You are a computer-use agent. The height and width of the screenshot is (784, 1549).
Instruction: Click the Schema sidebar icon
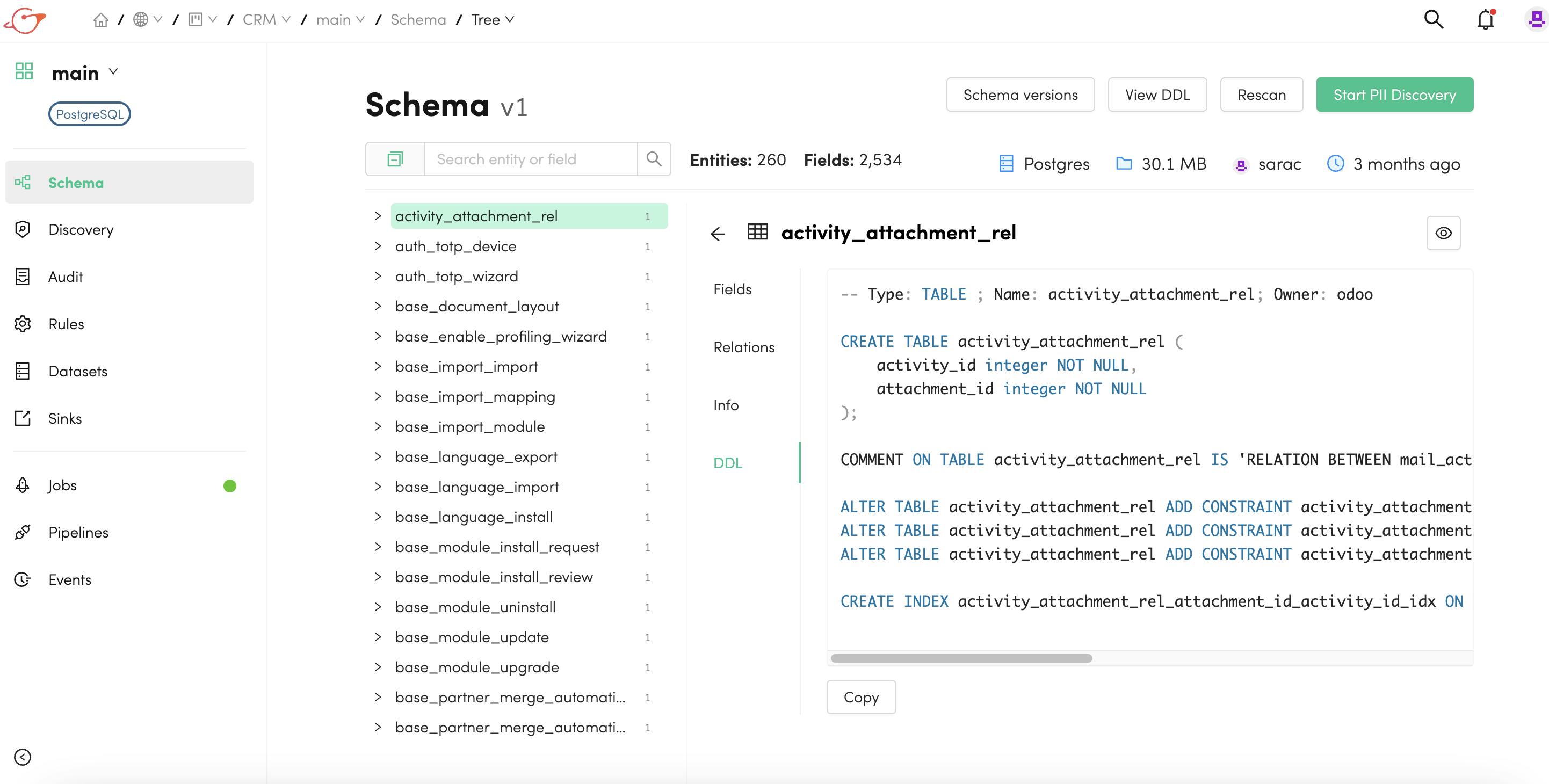click(x=23, y=182)
